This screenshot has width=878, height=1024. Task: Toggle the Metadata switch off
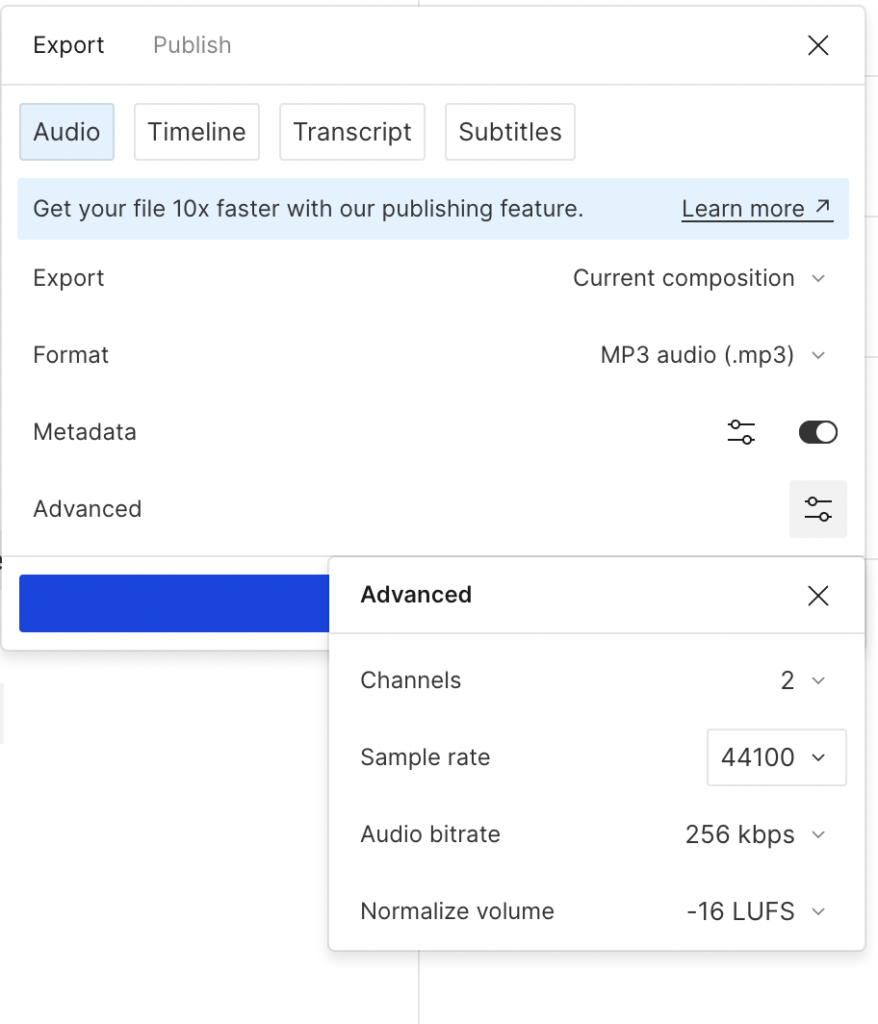(x=817, y=432)
